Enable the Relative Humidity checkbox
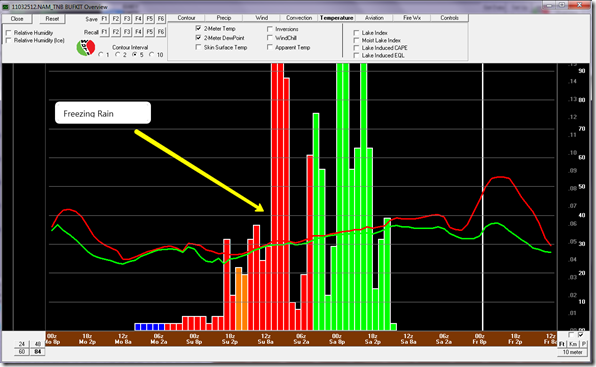The height and width of the screenshot is (367, 596). coord(8,33)
